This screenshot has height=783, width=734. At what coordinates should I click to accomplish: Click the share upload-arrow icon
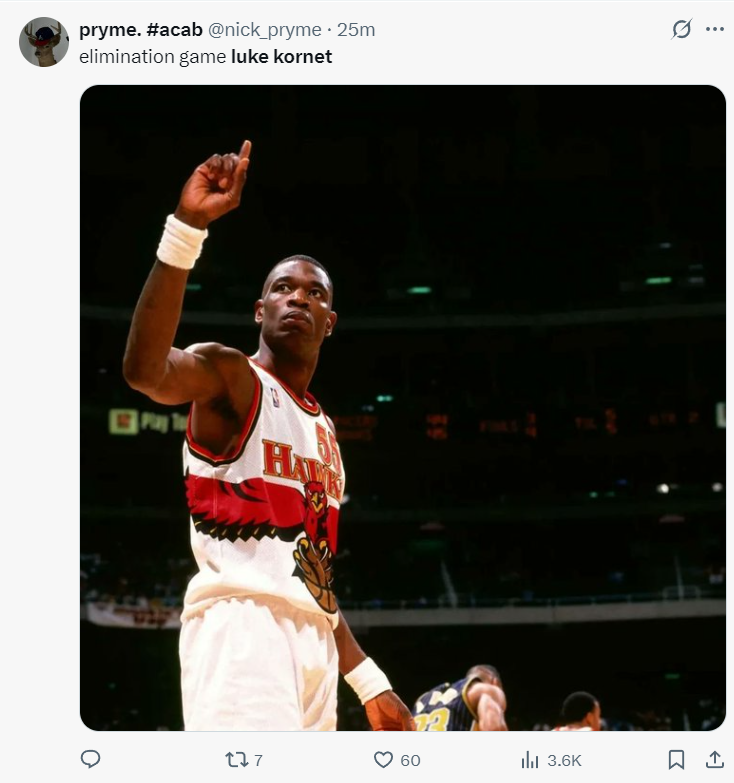(x=715, y=759)
